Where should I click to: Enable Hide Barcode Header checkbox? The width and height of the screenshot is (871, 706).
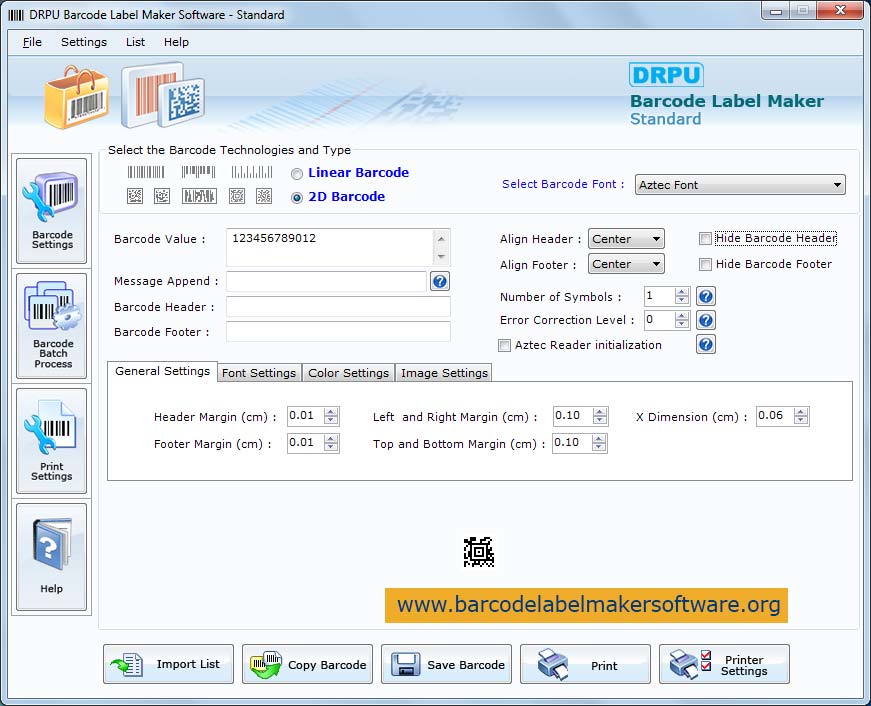pos(705,239)
